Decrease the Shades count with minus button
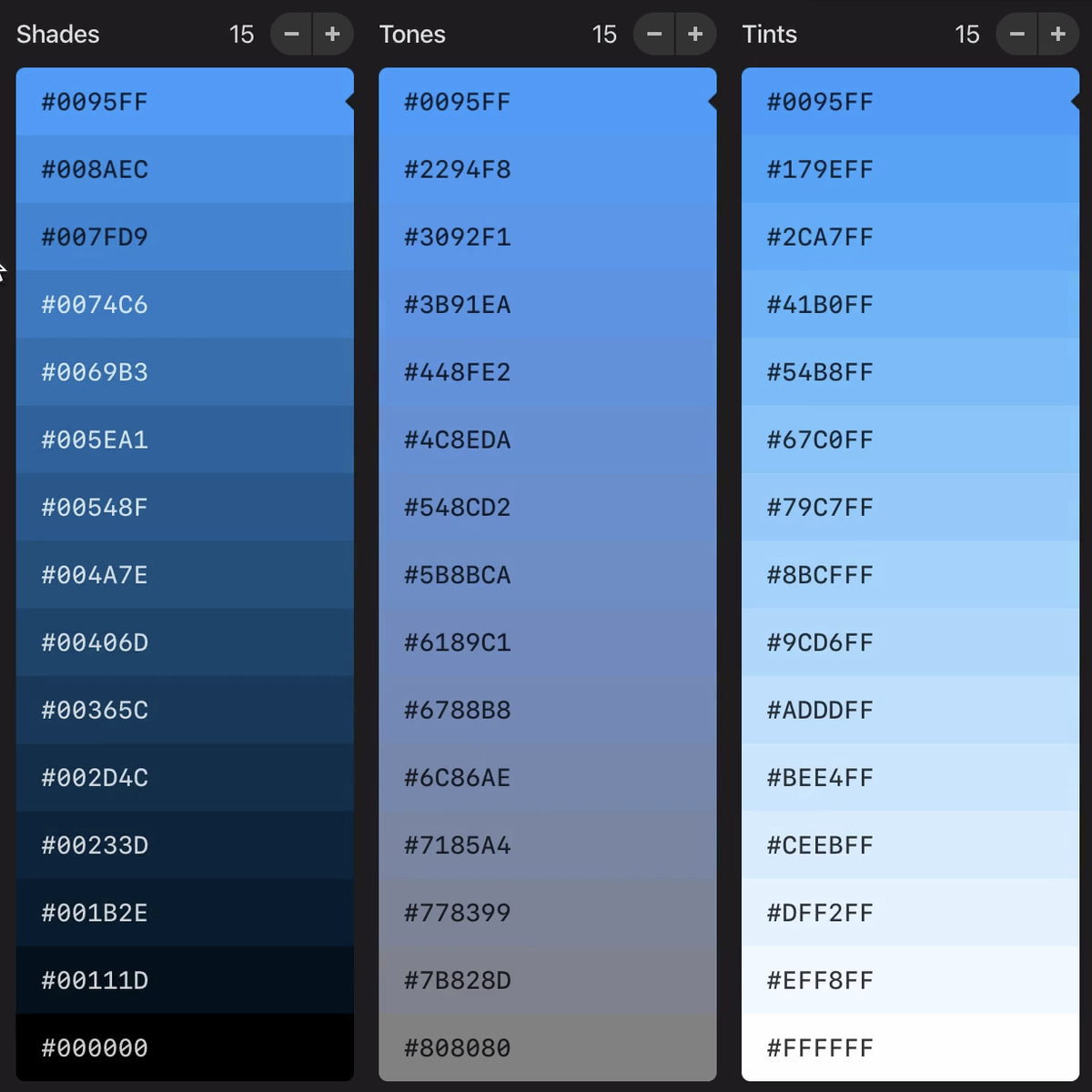Viewport: 1092px width, 1092px height. [291, 35]
